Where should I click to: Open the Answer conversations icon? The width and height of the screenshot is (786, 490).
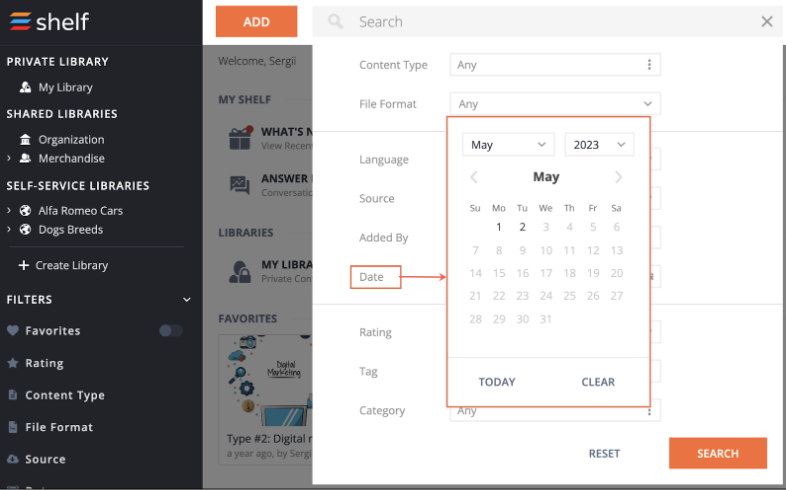pos(240,185)
